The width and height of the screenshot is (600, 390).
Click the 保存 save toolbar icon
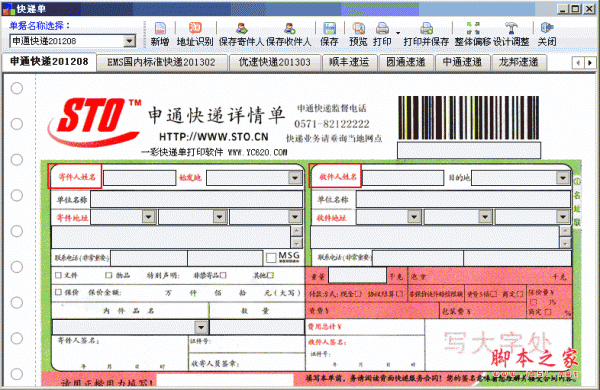click(x=329, y=28)
